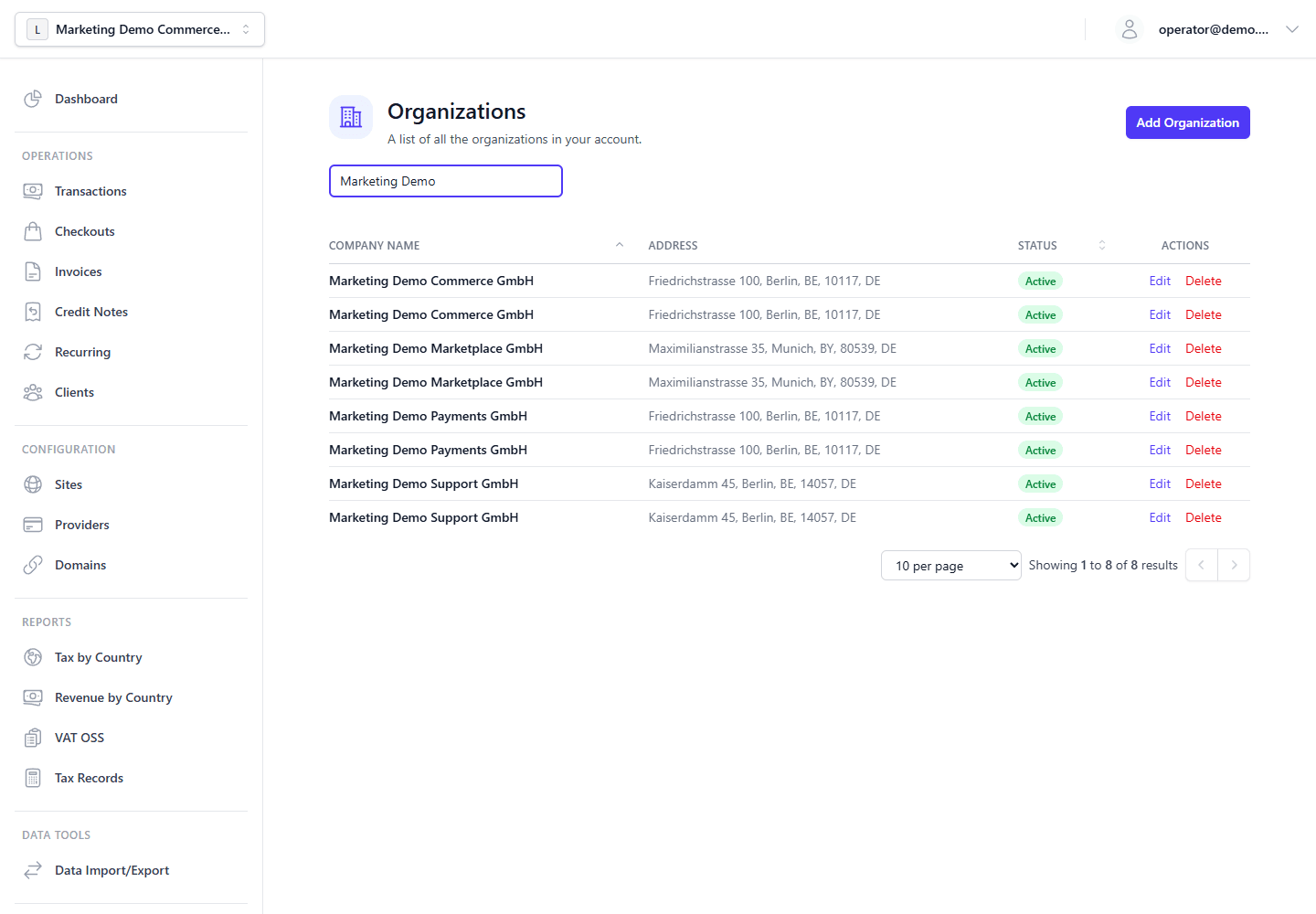Expand the operator account menu chevron
The width and height of the screenshot is (1316, 914).
pyautogui.click(x=1292, y=29)
